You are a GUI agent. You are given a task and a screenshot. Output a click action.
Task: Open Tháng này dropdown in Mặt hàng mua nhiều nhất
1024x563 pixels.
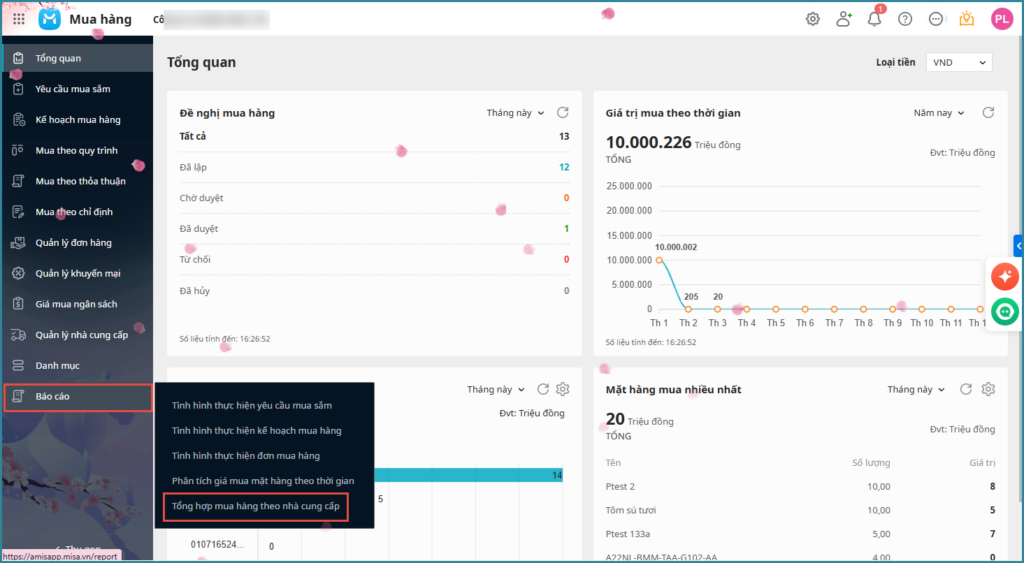click(916, 389)
